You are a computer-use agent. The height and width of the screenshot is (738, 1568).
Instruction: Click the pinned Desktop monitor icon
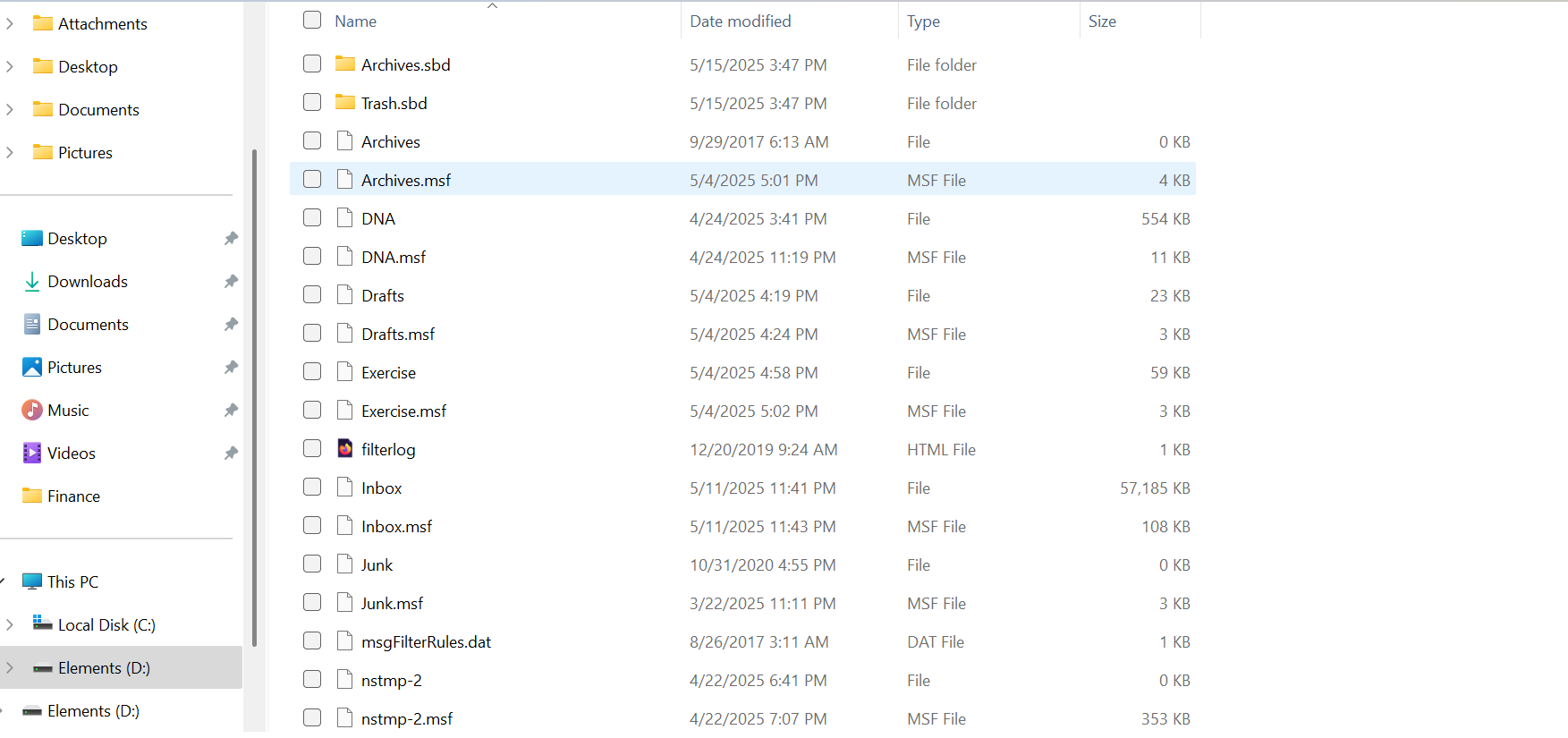32,238
